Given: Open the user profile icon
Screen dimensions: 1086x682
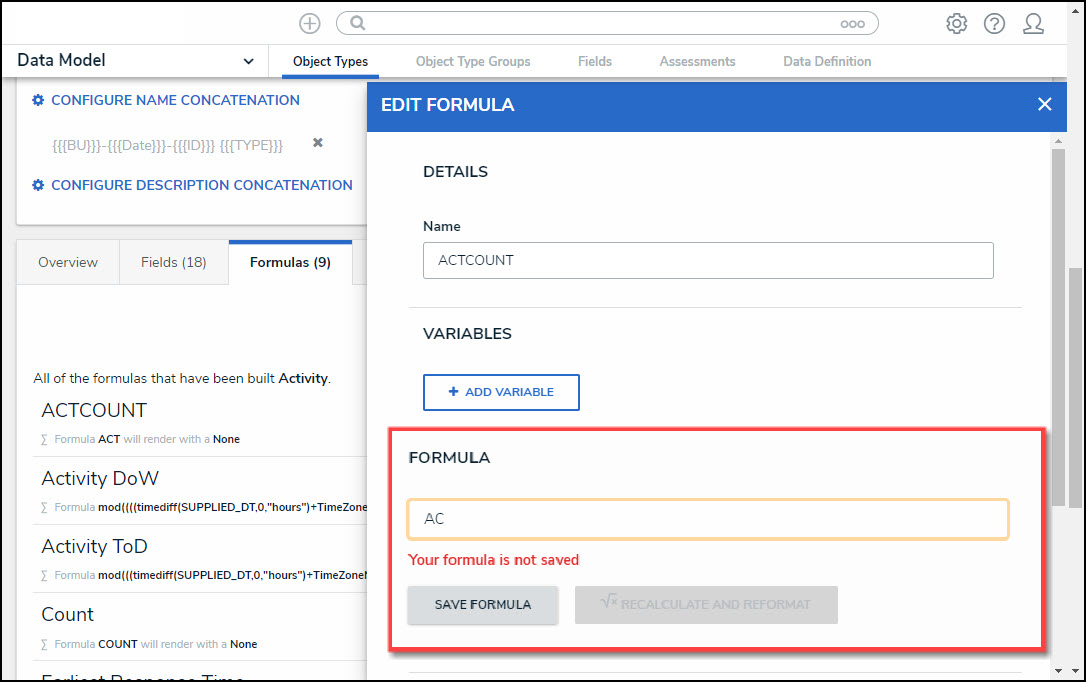Looking at the screenshot, I should (x=1033, y=23).
